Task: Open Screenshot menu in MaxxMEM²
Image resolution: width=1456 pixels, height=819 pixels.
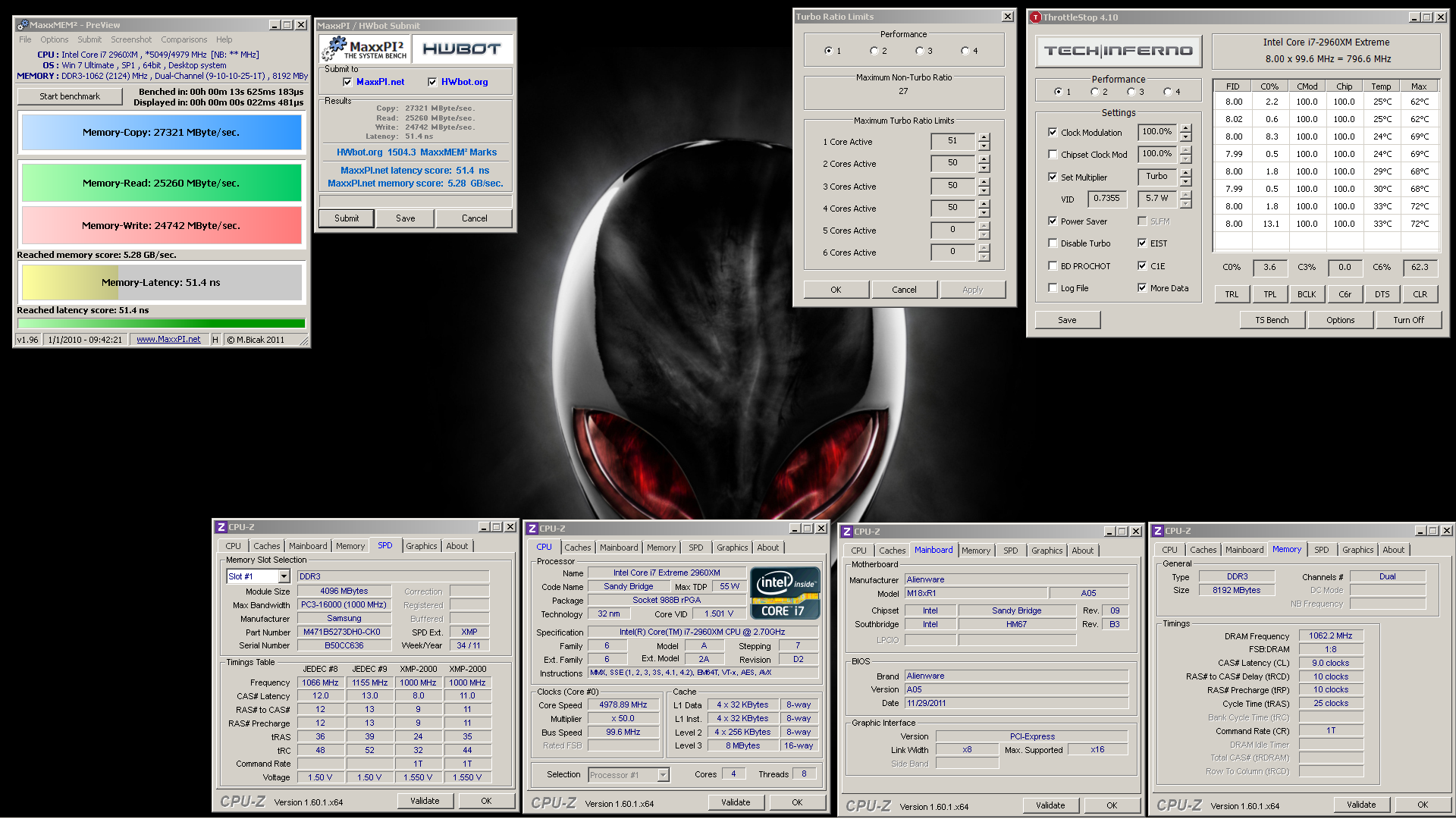Action: click(131, 39)
